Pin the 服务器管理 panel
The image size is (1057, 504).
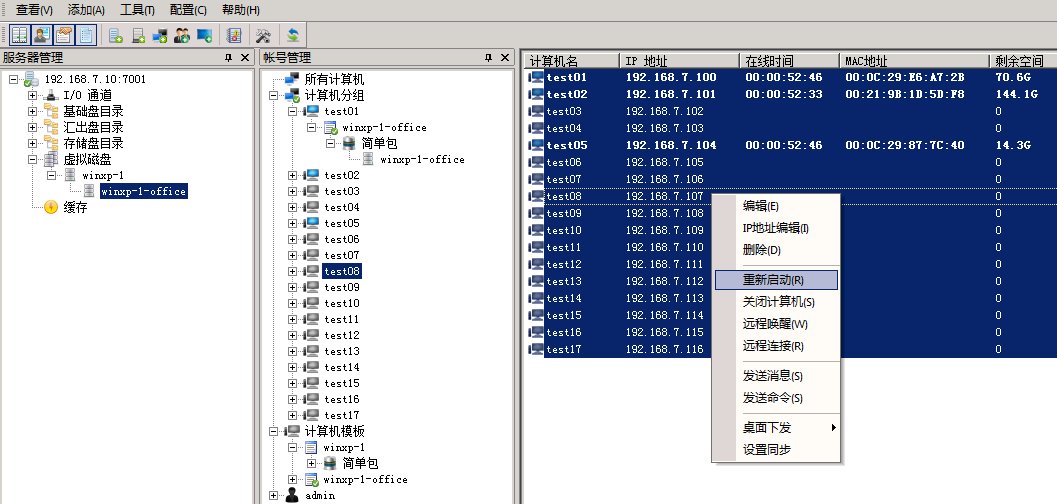(x=229, y=58)
